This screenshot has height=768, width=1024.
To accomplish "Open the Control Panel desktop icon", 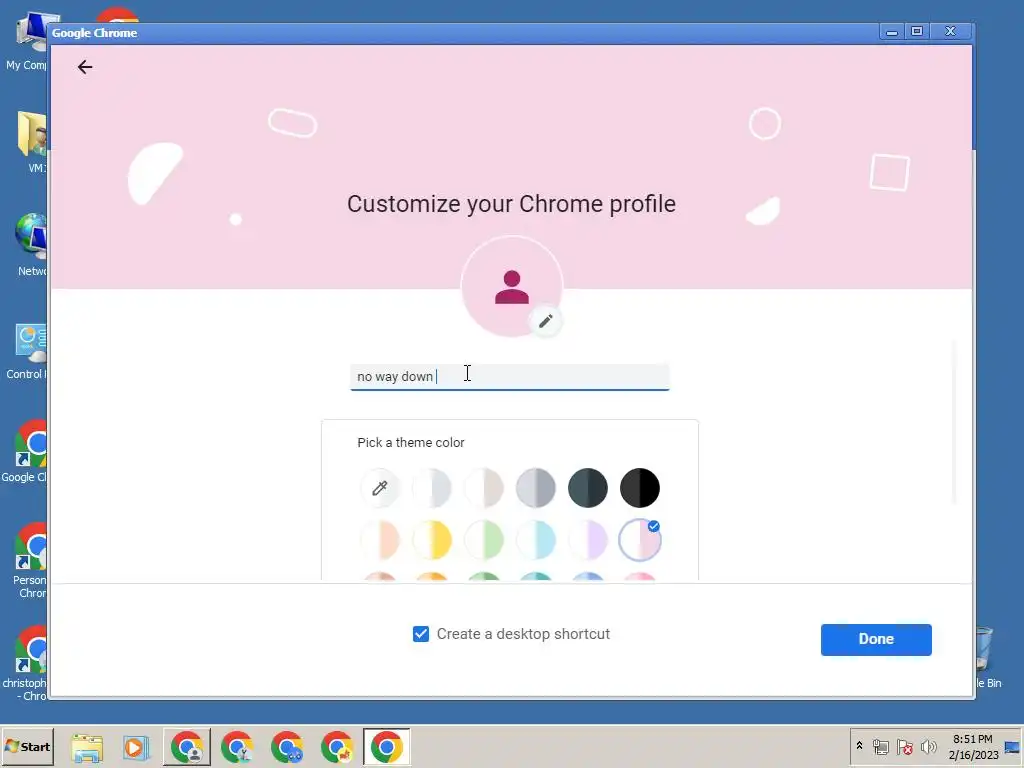I will coord(27,351).
